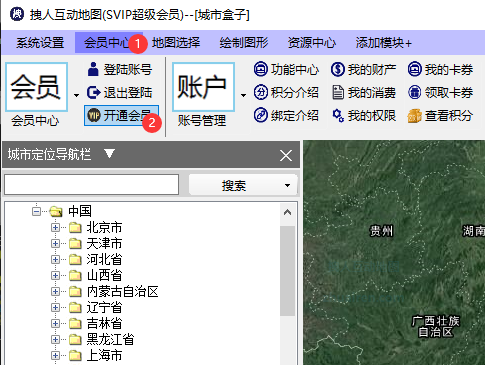The image size is (485, 365).
Task: Open 我的财产 dollar icon
Action: point(338,69)
